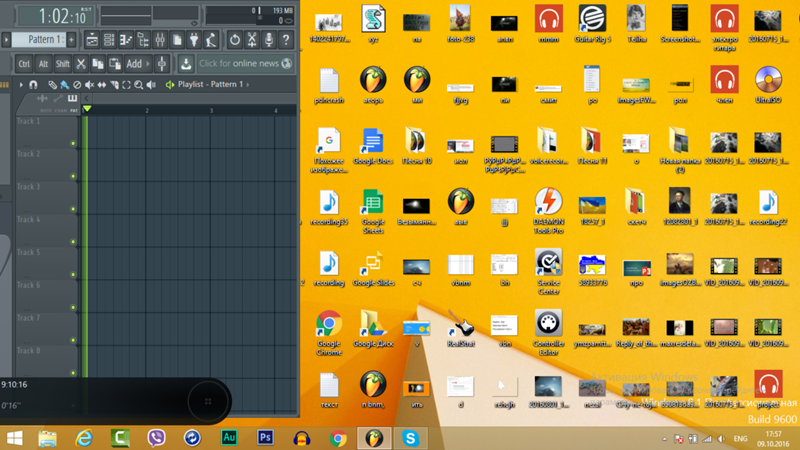This screenshot has width=800, height=450.
Task: Add a new pattern with the plus button
Action: [x=71, y=40]
